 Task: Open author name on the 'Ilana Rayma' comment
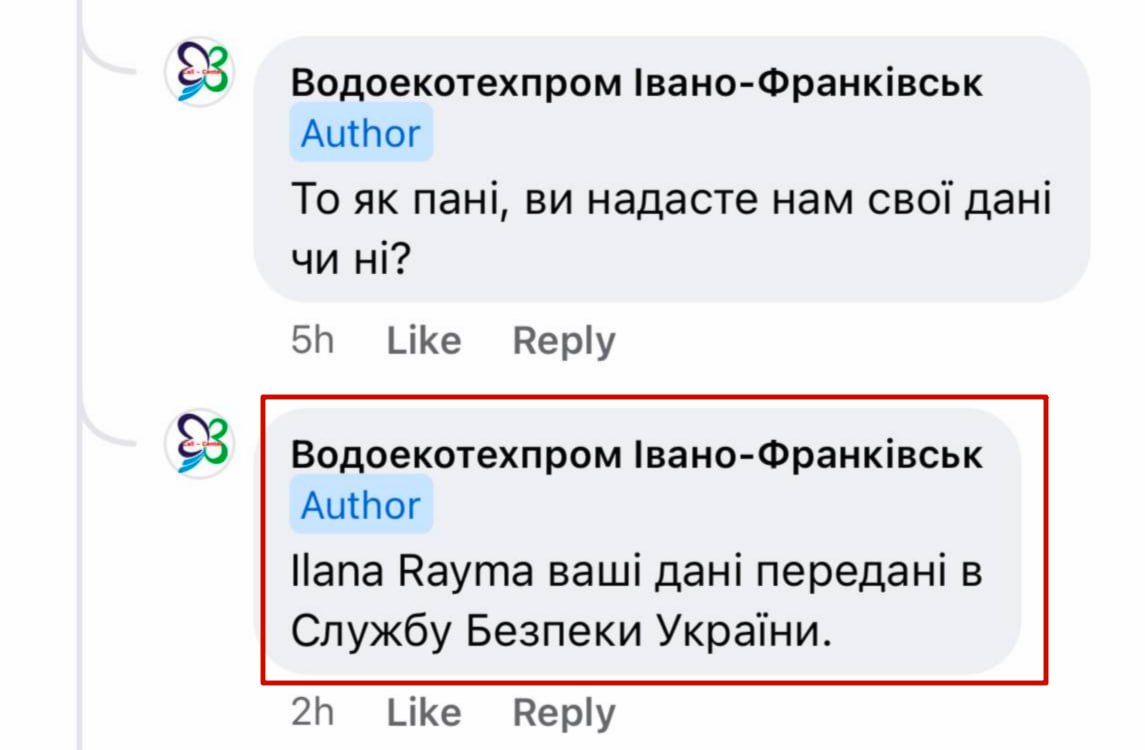coord(636,455)
